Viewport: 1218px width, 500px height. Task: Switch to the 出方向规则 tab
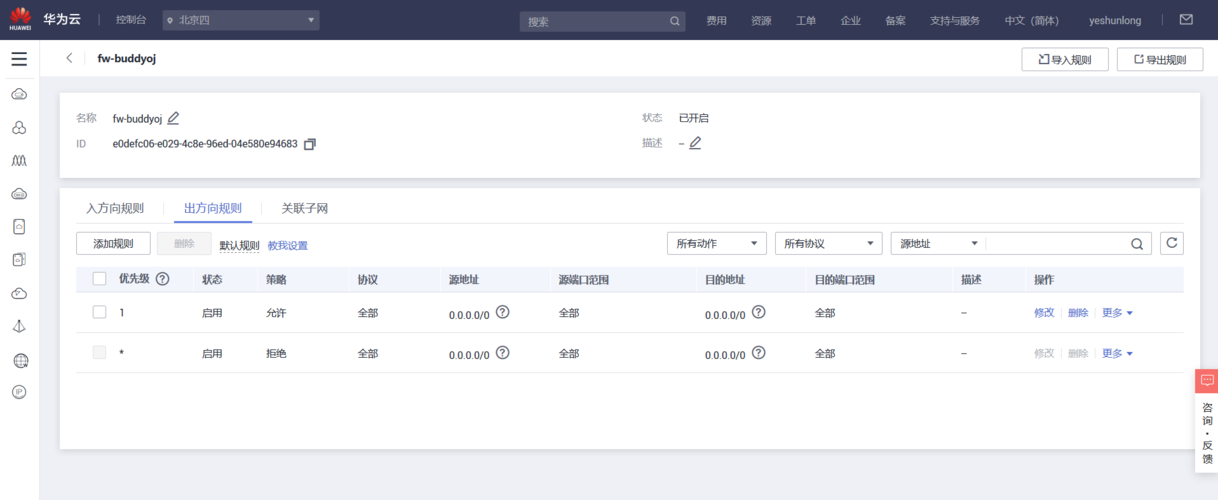click(x=213, y=208)
